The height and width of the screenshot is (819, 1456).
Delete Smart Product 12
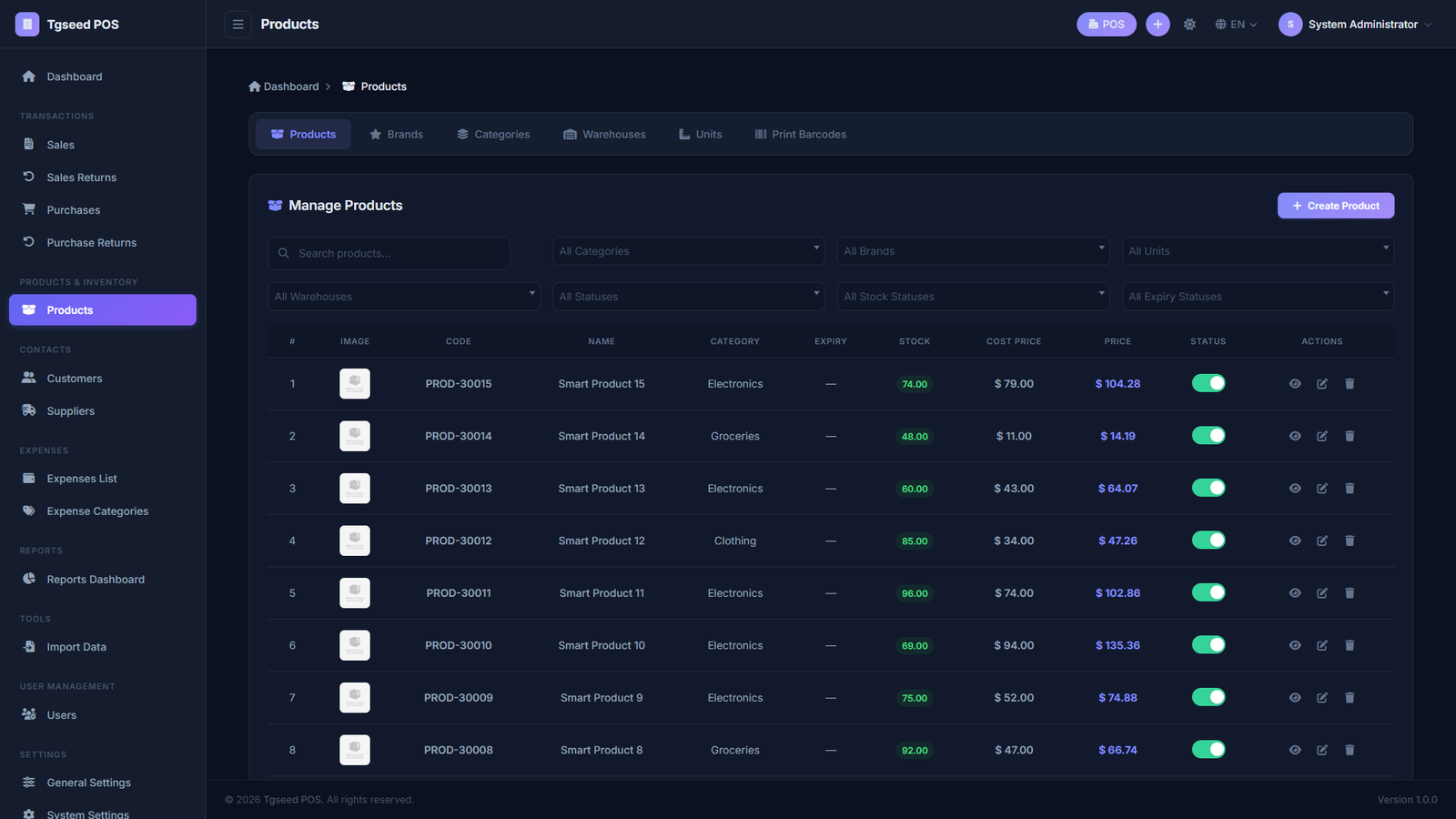coord(1350,541)
